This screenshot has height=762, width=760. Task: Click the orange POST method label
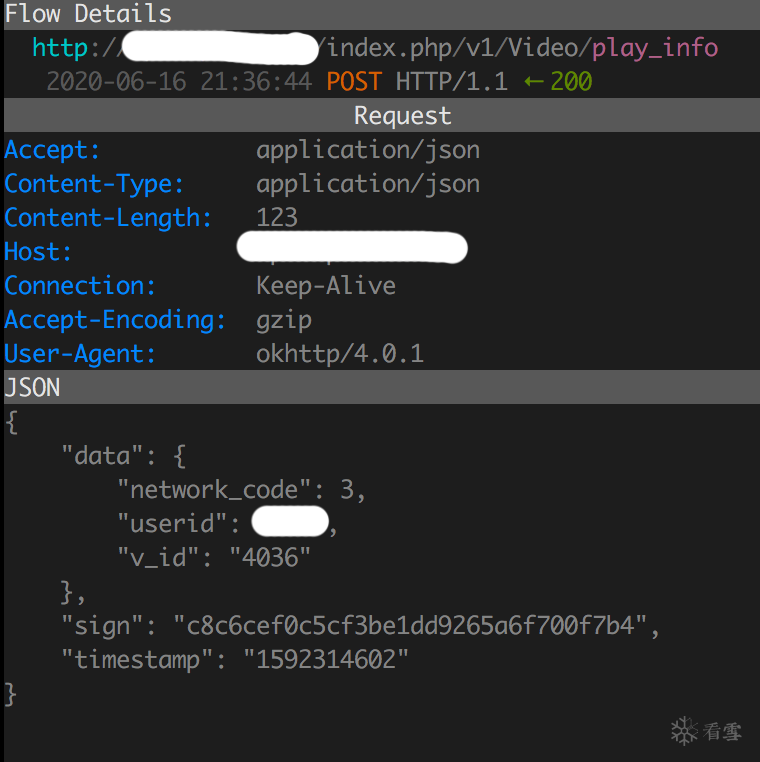[x=354, y=81]
